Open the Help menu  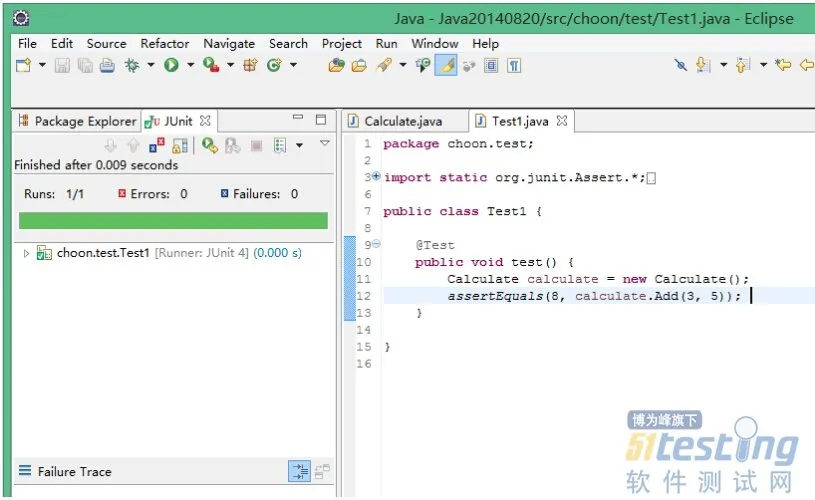coord(485,44)
